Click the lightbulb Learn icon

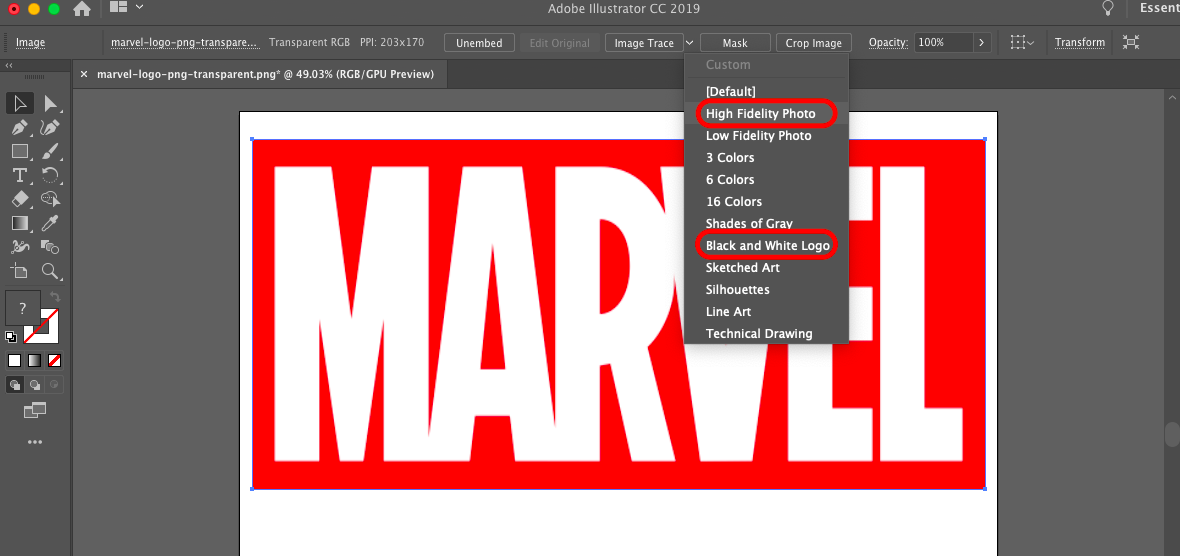[x=1107, y=8]
